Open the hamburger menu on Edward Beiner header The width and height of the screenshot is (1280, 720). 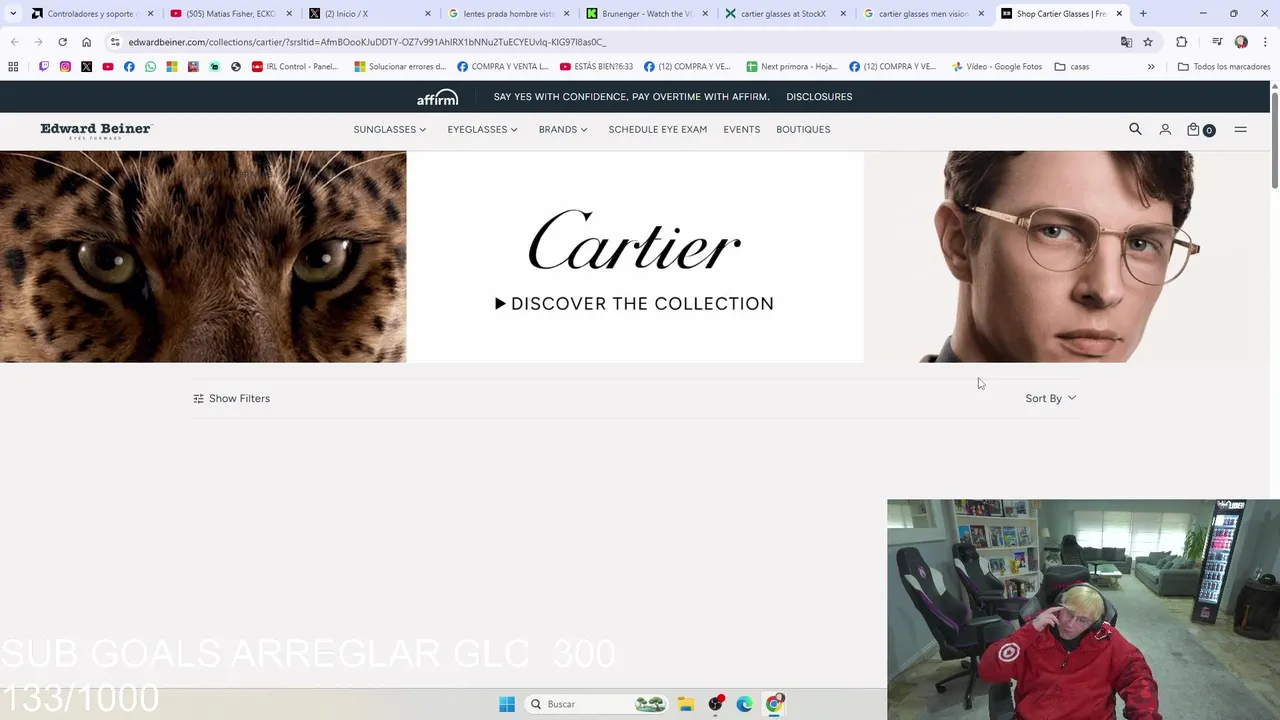pyautogui.click(x=1240, y=129)
